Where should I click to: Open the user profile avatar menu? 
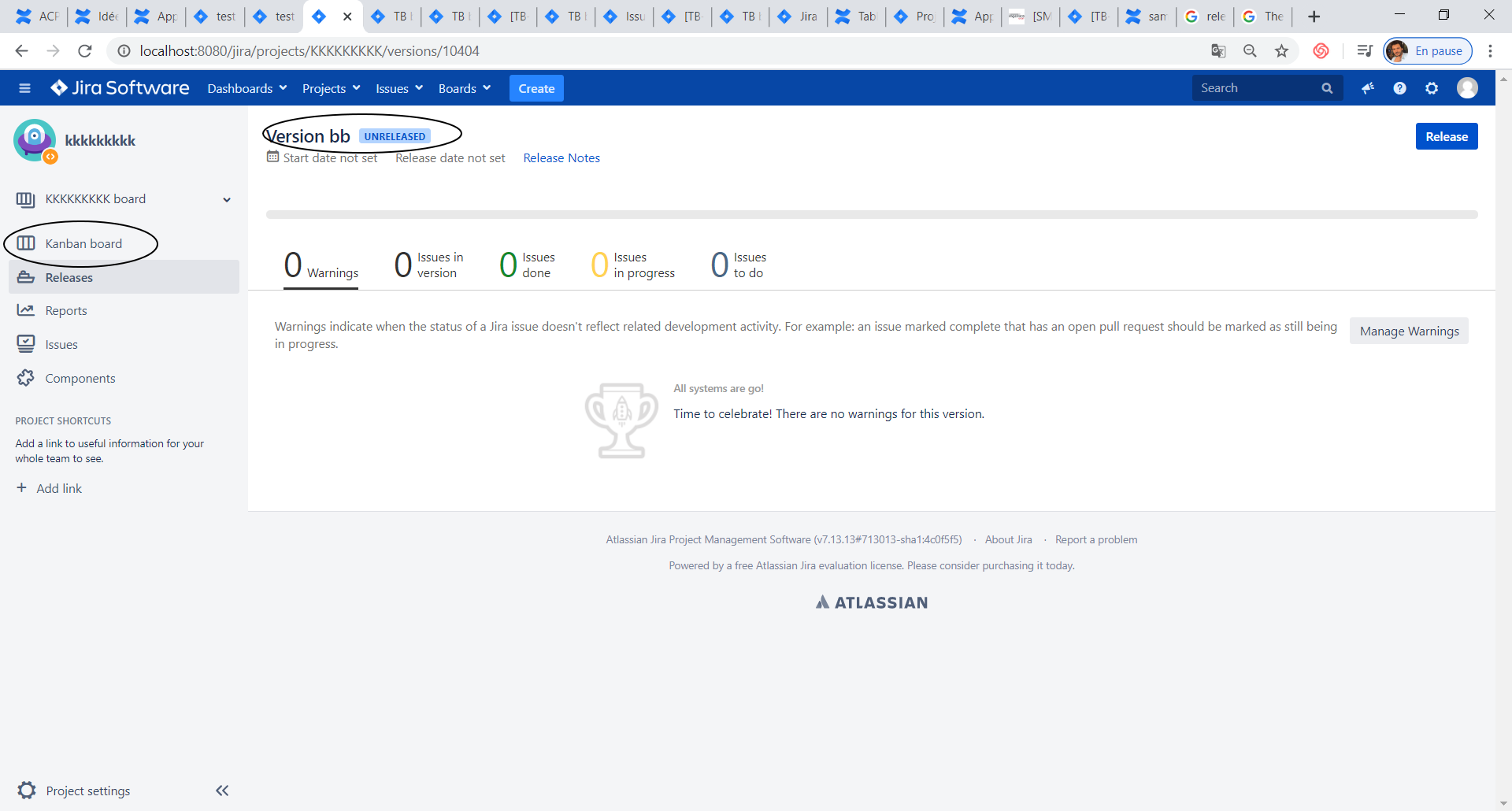click(1467, 88)
